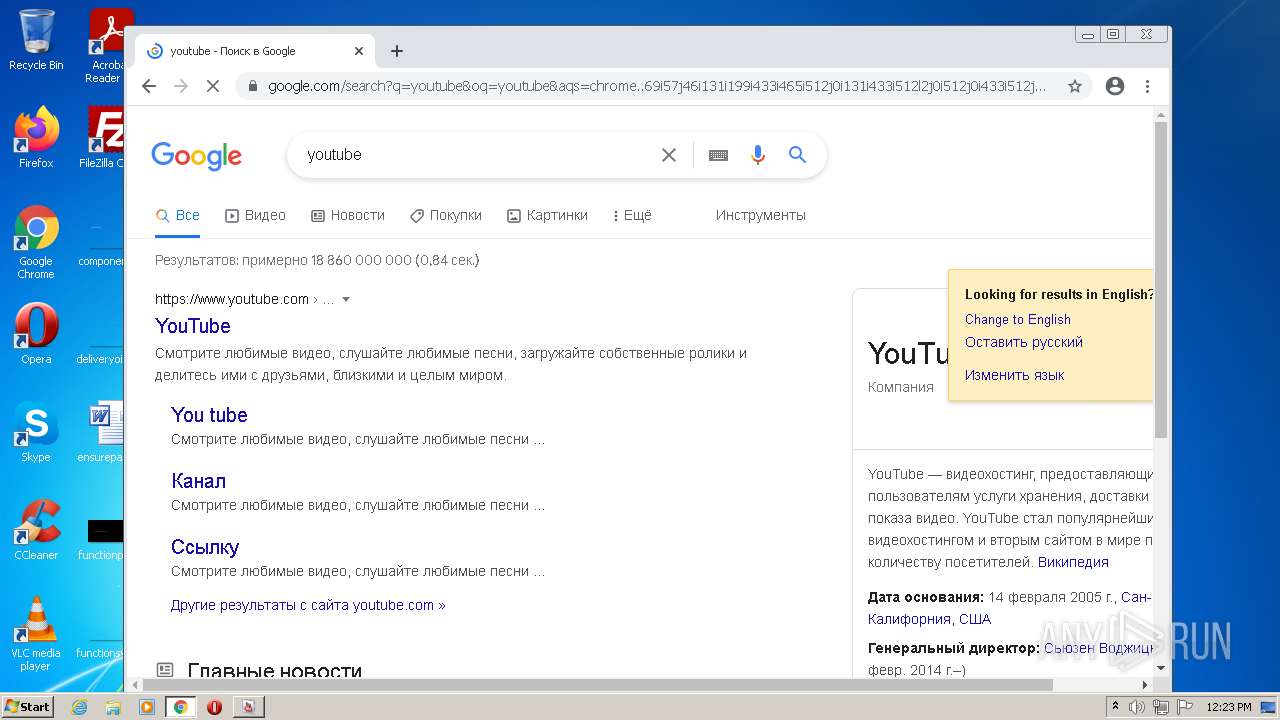Click the blue magnifier search button
This screenshot has height=720, width=1280.
pyautogui.click(x=797, y=155)
